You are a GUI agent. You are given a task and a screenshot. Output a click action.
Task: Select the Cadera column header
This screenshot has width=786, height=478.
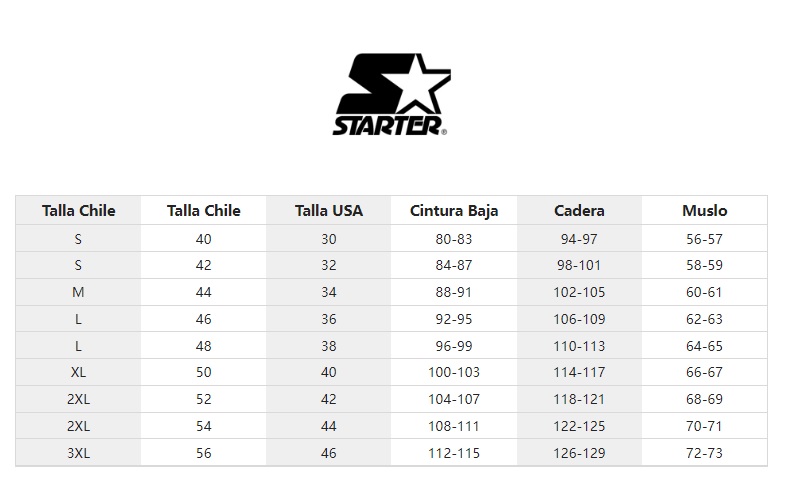579,210
